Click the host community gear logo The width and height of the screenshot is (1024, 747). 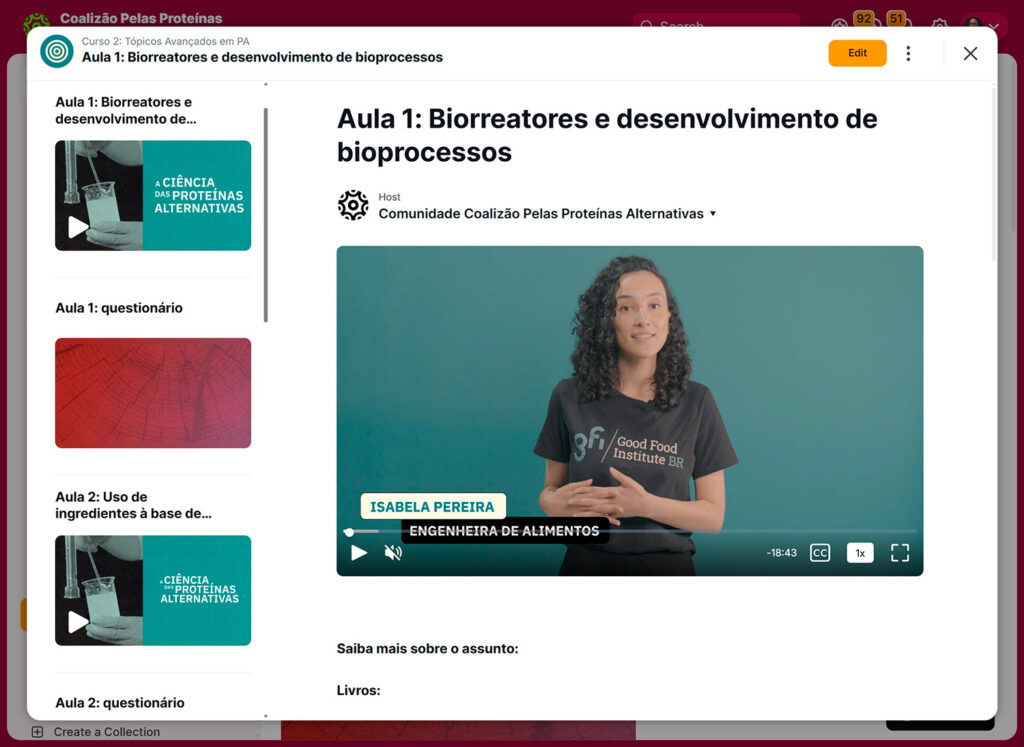[353, 205]
